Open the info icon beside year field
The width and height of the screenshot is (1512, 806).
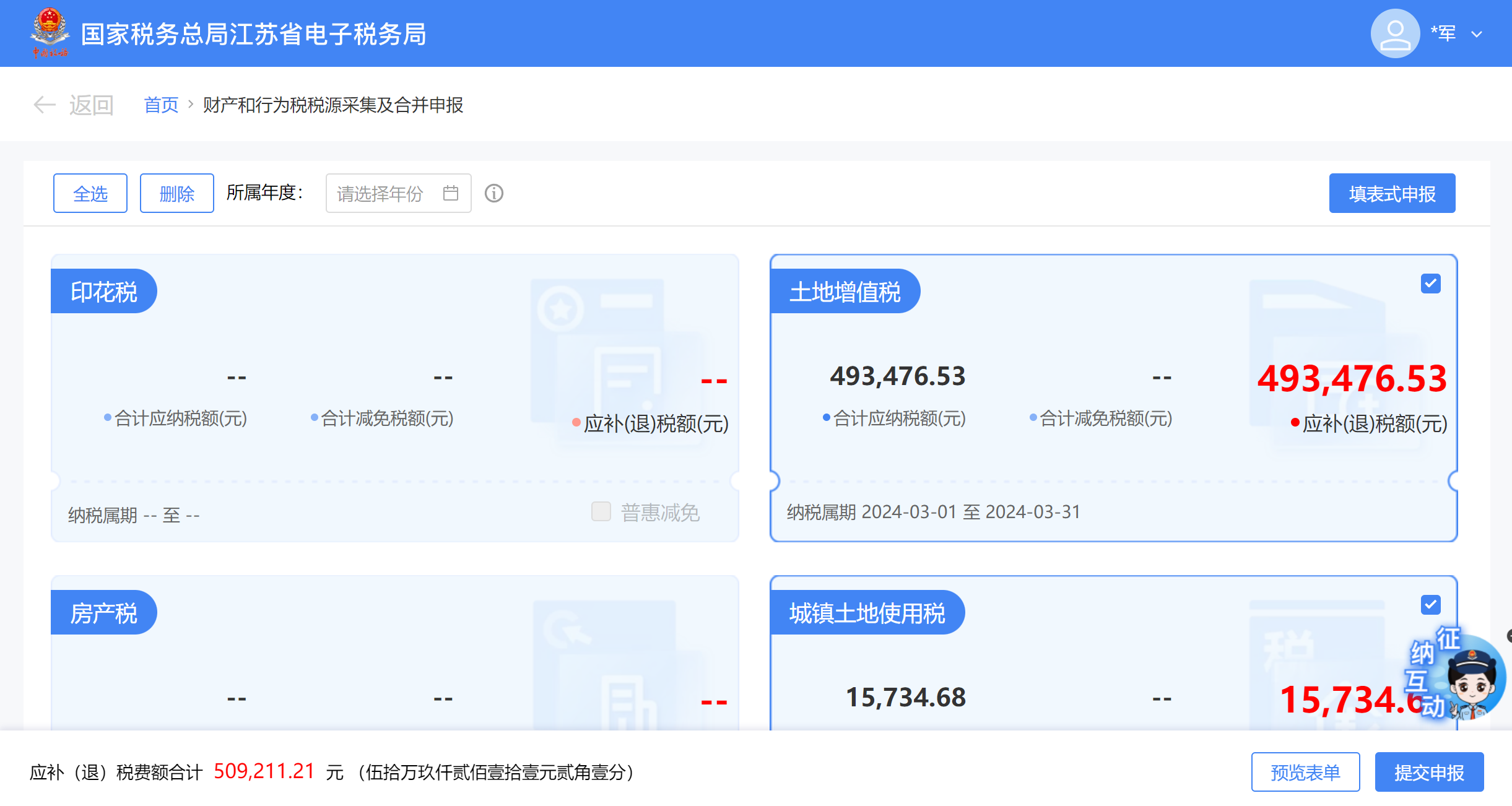493,193
